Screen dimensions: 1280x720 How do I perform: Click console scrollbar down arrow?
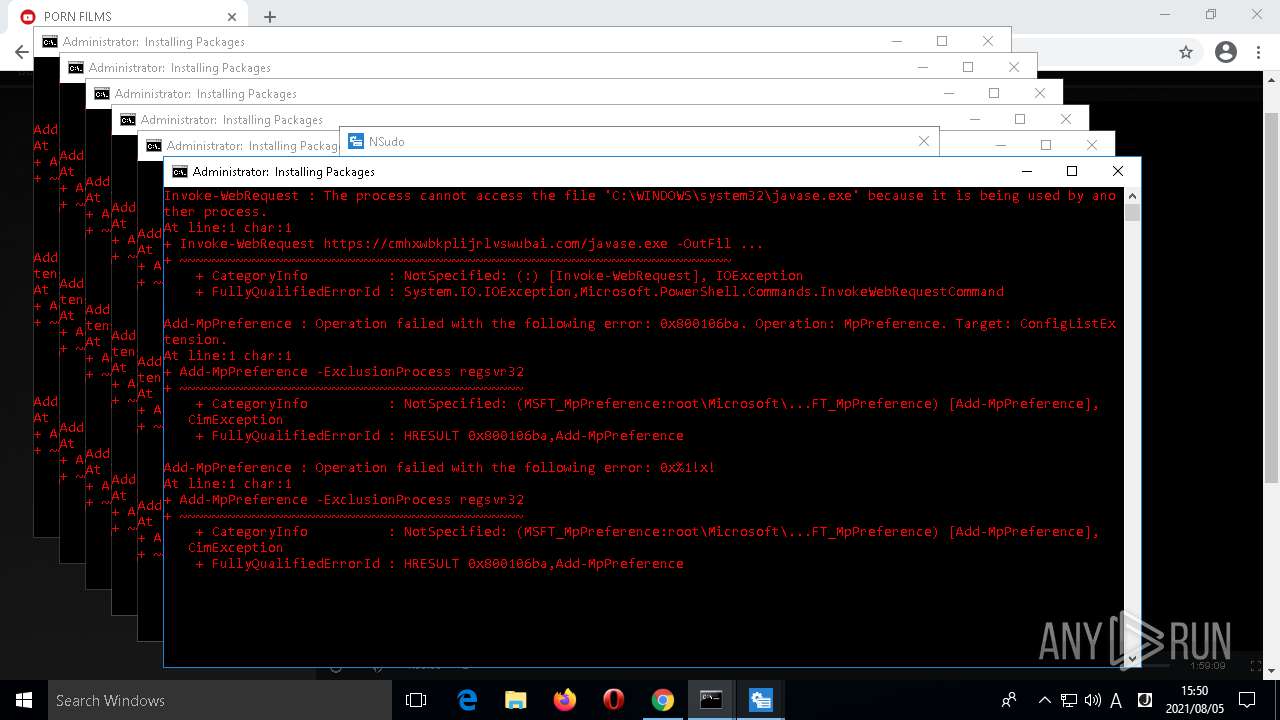1132,658
